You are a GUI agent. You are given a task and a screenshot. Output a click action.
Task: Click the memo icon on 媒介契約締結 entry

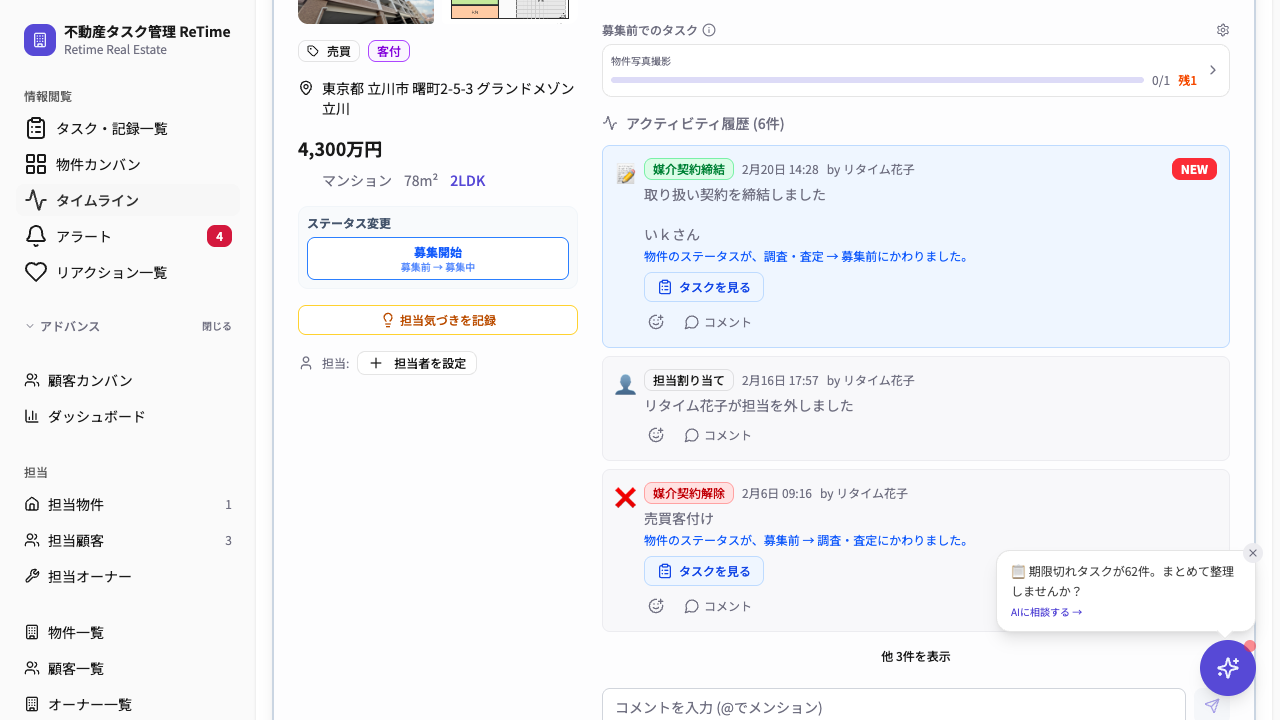[x=625, y=175]
